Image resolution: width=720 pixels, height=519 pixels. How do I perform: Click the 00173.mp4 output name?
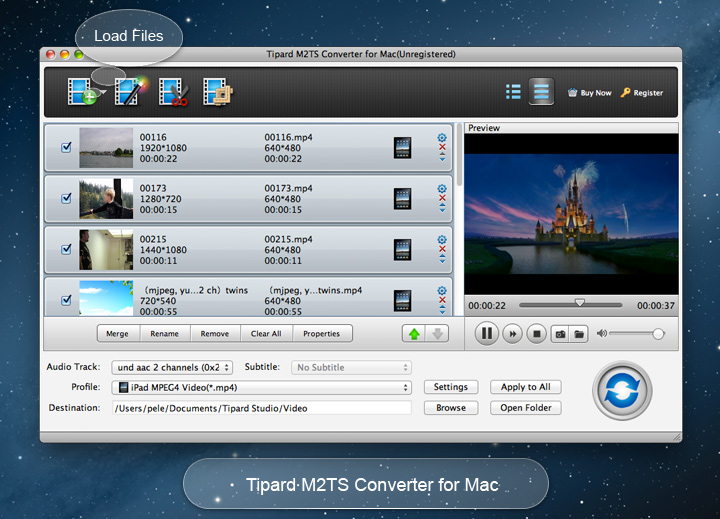pos(288,188)
